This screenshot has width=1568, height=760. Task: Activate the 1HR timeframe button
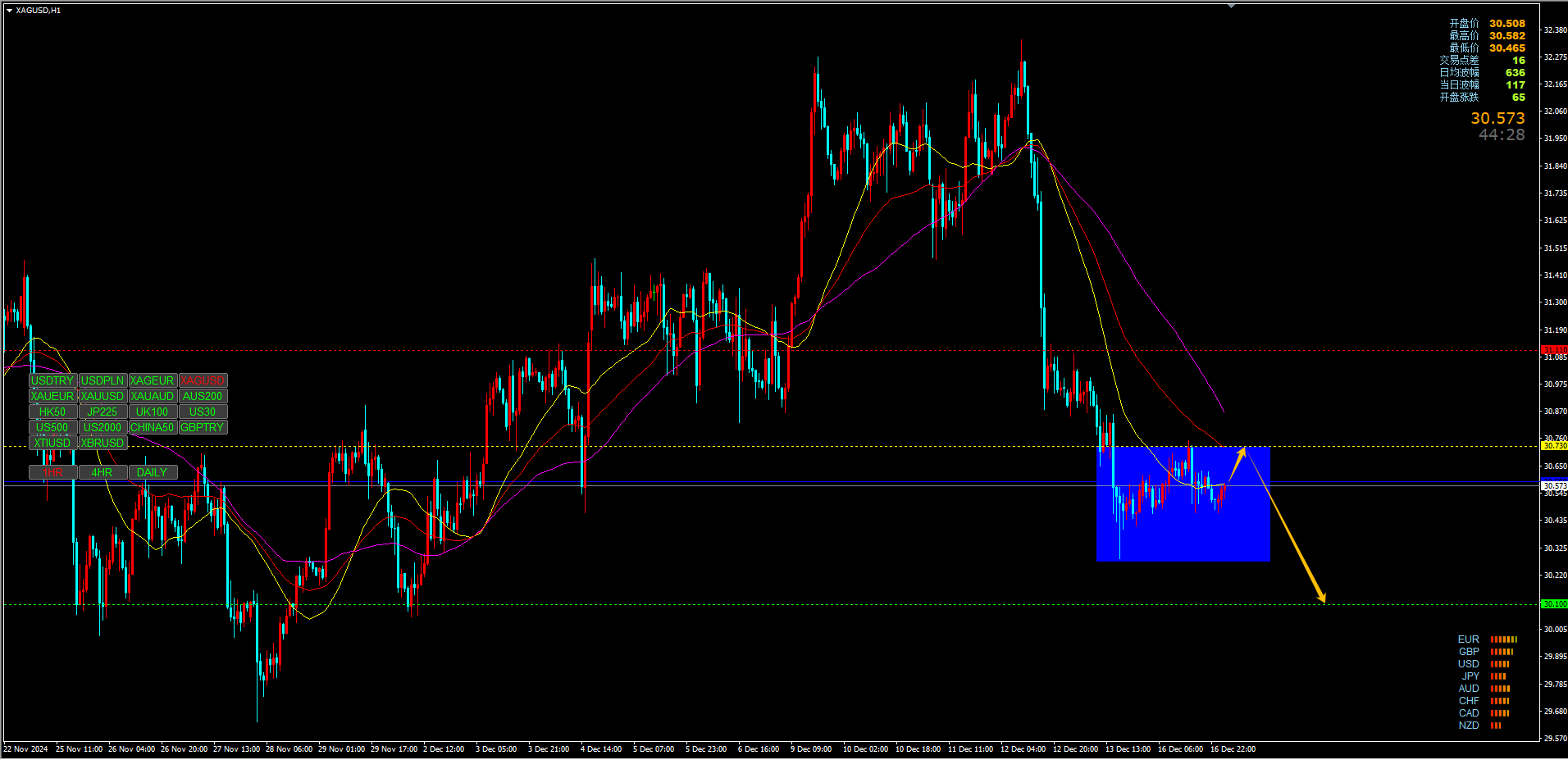pyautogui.click(x=53, y=472)
